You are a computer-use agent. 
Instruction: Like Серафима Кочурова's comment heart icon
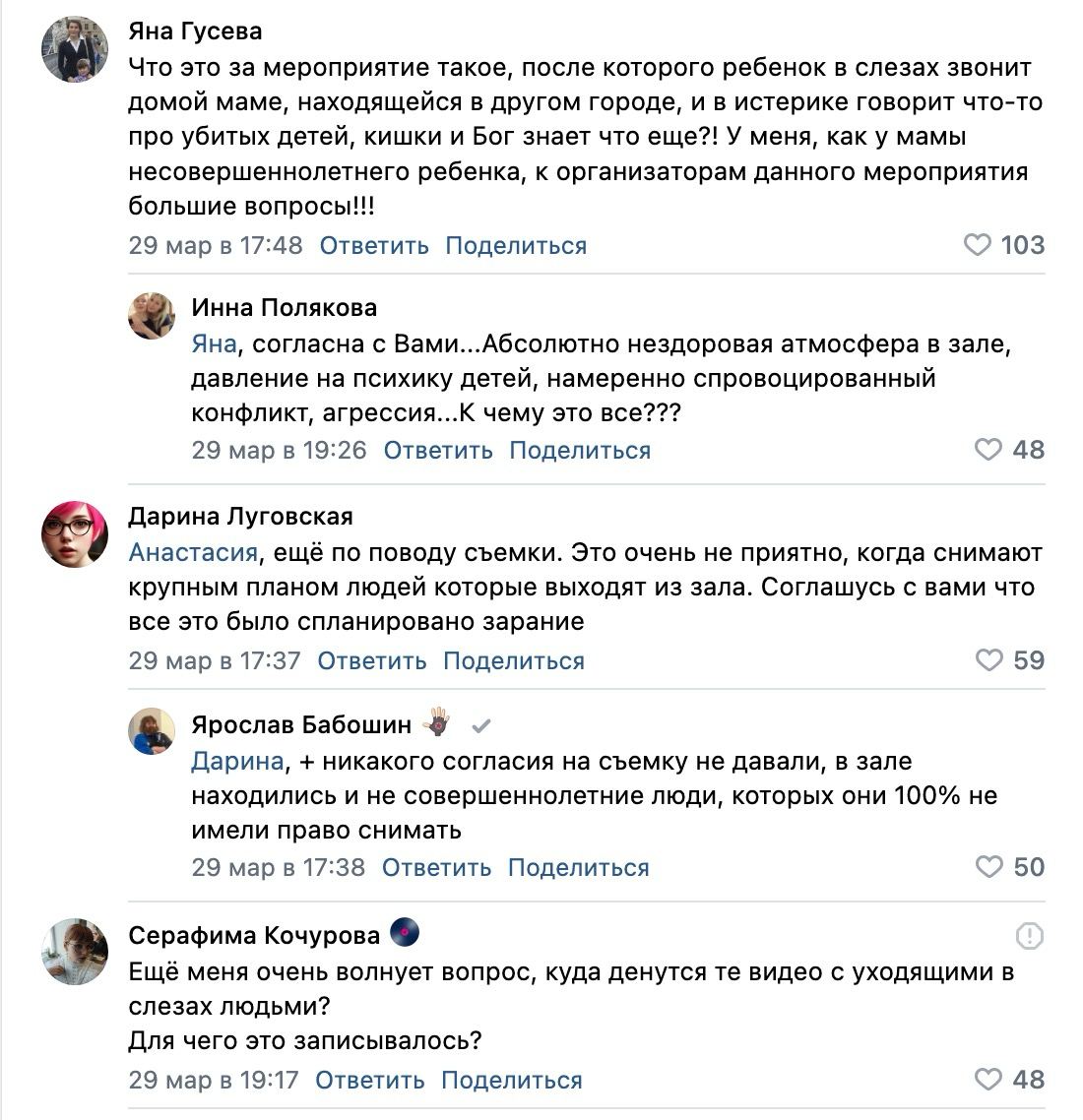(988, 1080)
